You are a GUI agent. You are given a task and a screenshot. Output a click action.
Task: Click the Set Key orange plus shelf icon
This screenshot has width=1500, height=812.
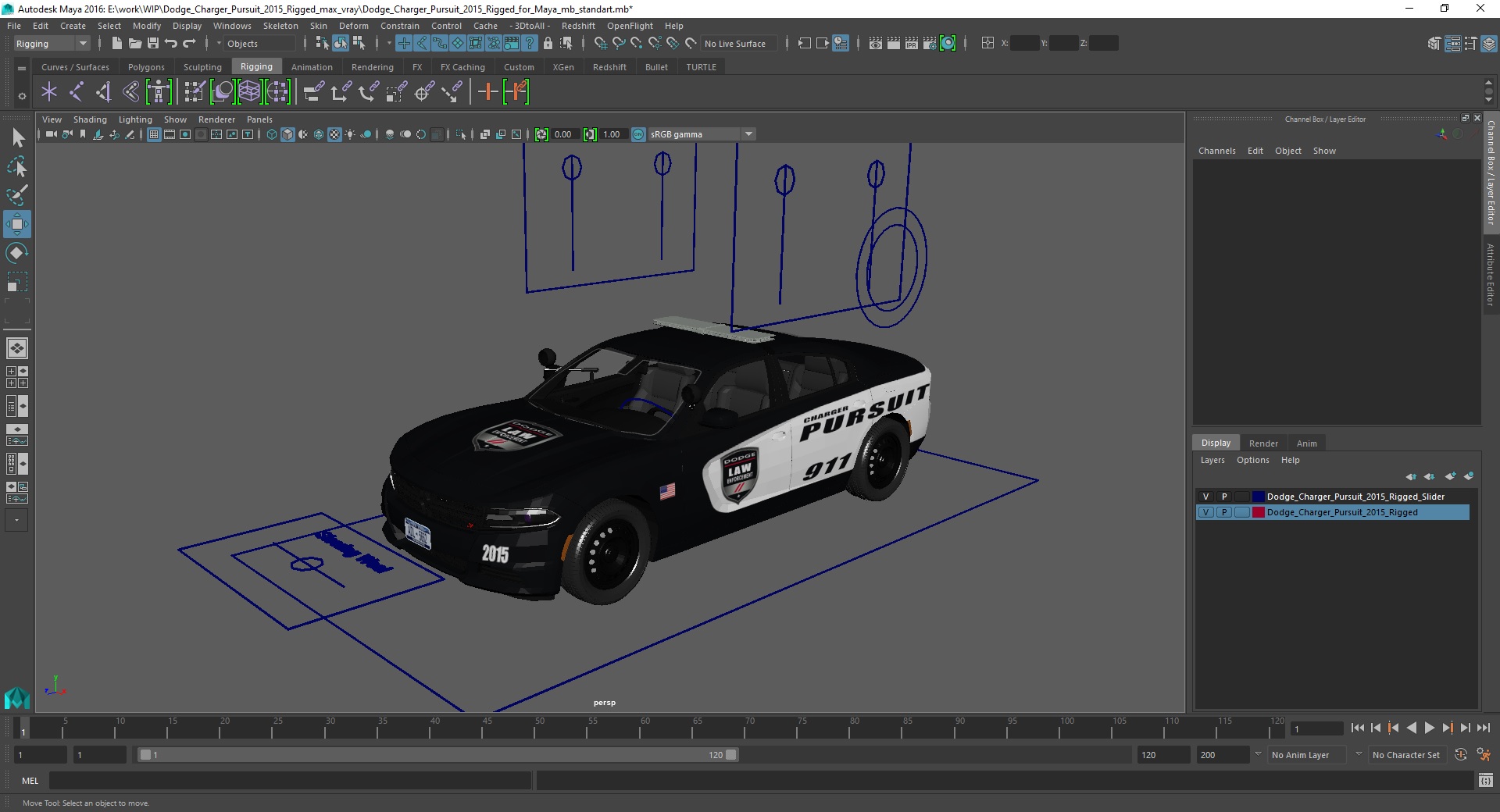pyautogui.click(x=487, y=92)
